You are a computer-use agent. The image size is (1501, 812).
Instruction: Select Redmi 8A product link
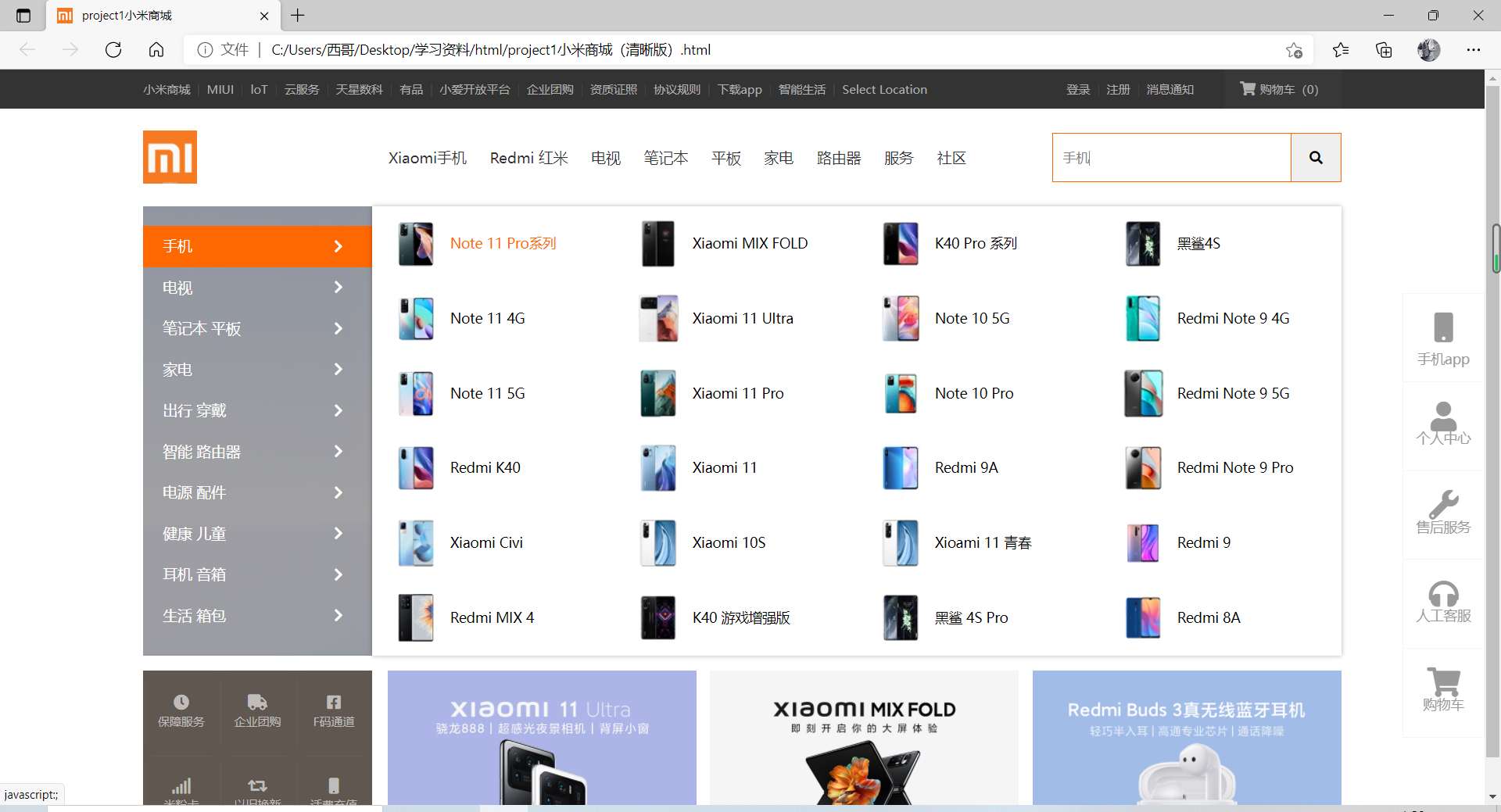(x=1209, y=617)
